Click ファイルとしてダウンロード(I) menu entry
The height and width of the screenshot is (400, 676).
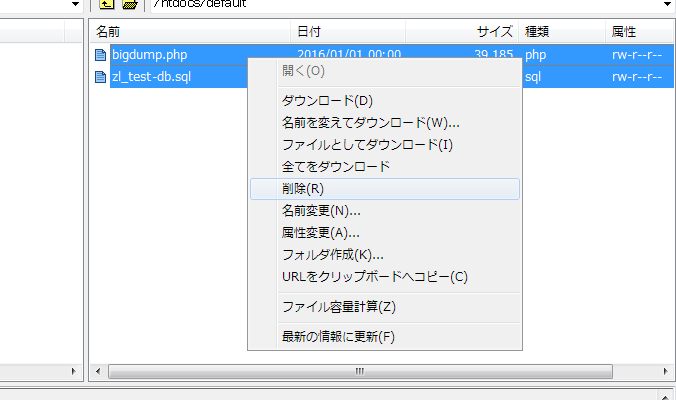coord(367,145)
